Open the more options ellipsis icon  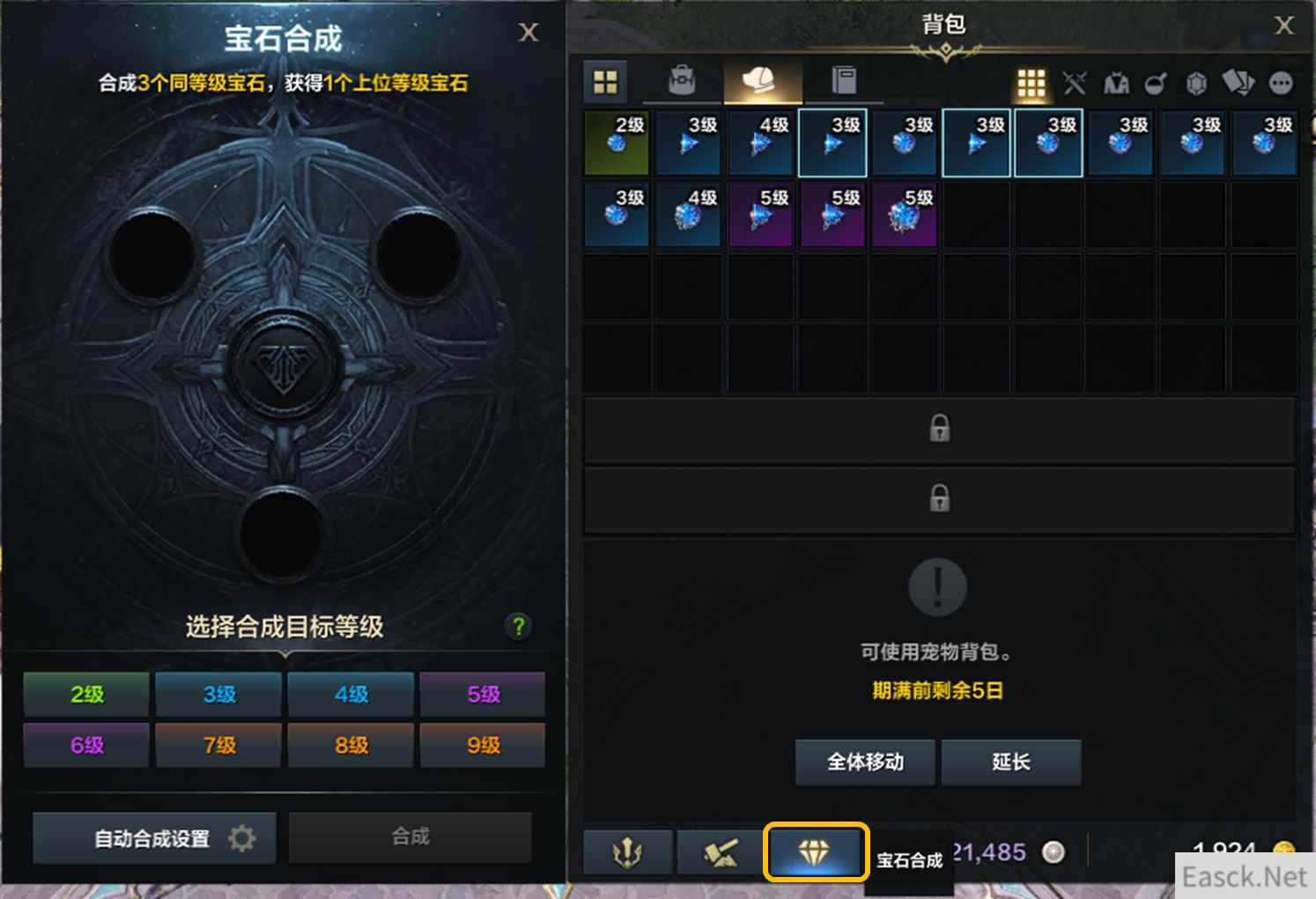pos(1281,84)
